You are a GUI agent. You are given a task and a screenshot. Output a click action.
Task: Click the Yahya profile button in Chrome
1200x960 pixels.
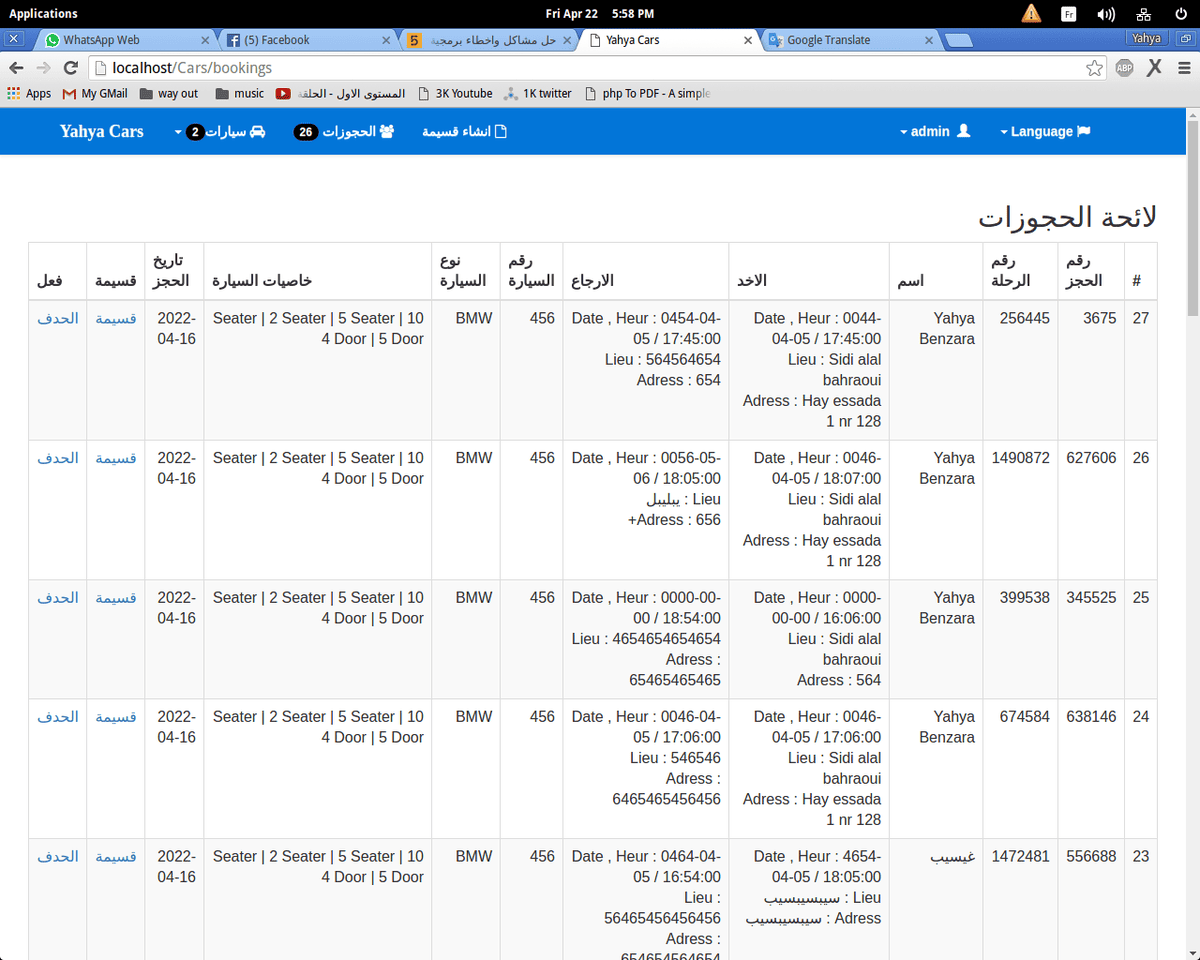[x=1146, y=39]
